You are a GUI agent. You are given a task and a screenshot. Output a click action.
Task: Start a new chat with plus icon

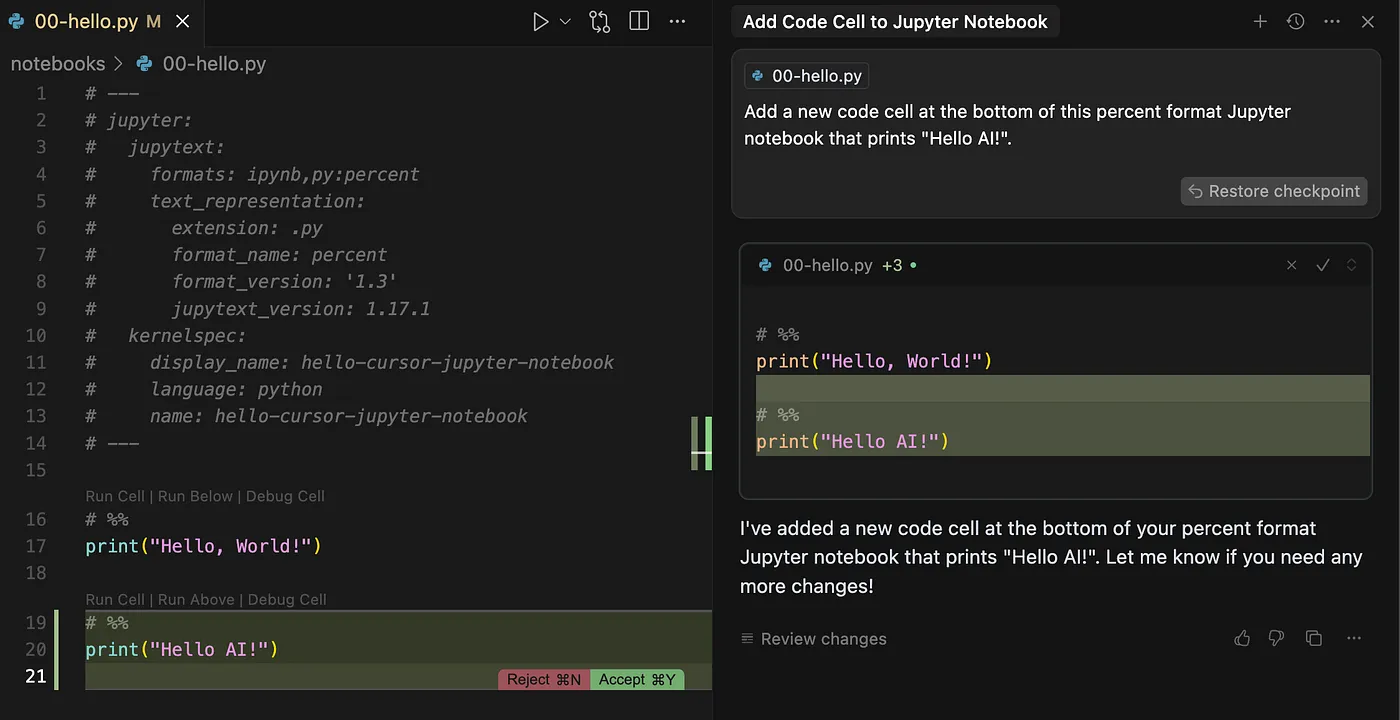(1260, 21)
